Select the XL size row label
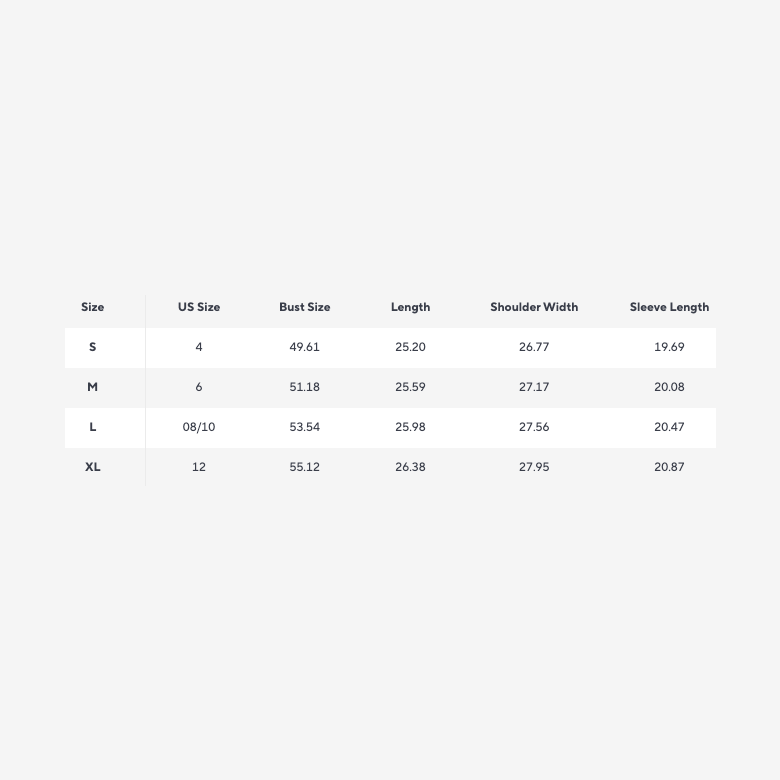Screen dimensions: 780x780 pos(93,467)
